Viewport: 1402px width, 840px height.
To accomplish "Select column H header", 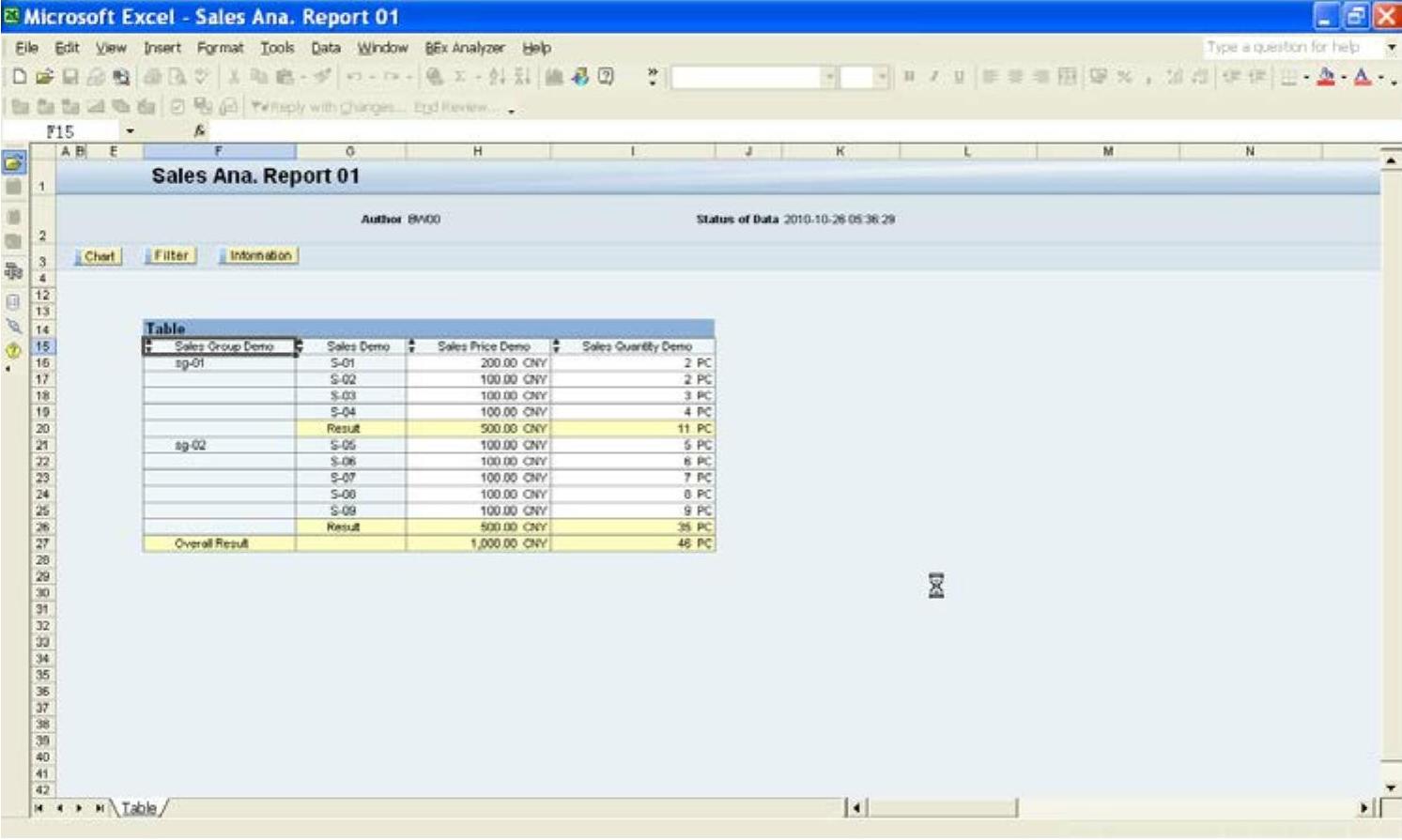I will point(478,151).
